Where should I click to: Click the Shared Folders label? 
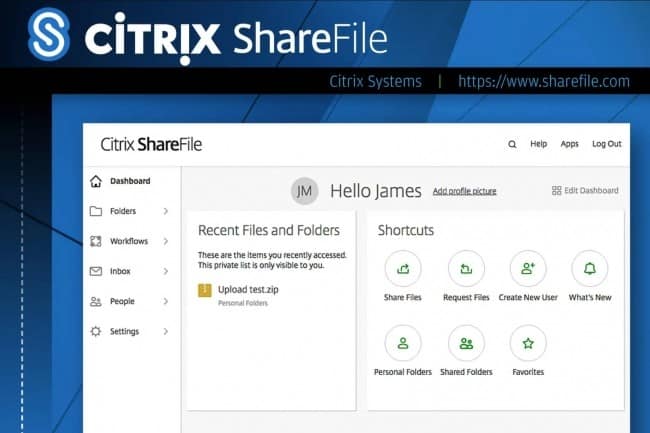tap(466, 372)
